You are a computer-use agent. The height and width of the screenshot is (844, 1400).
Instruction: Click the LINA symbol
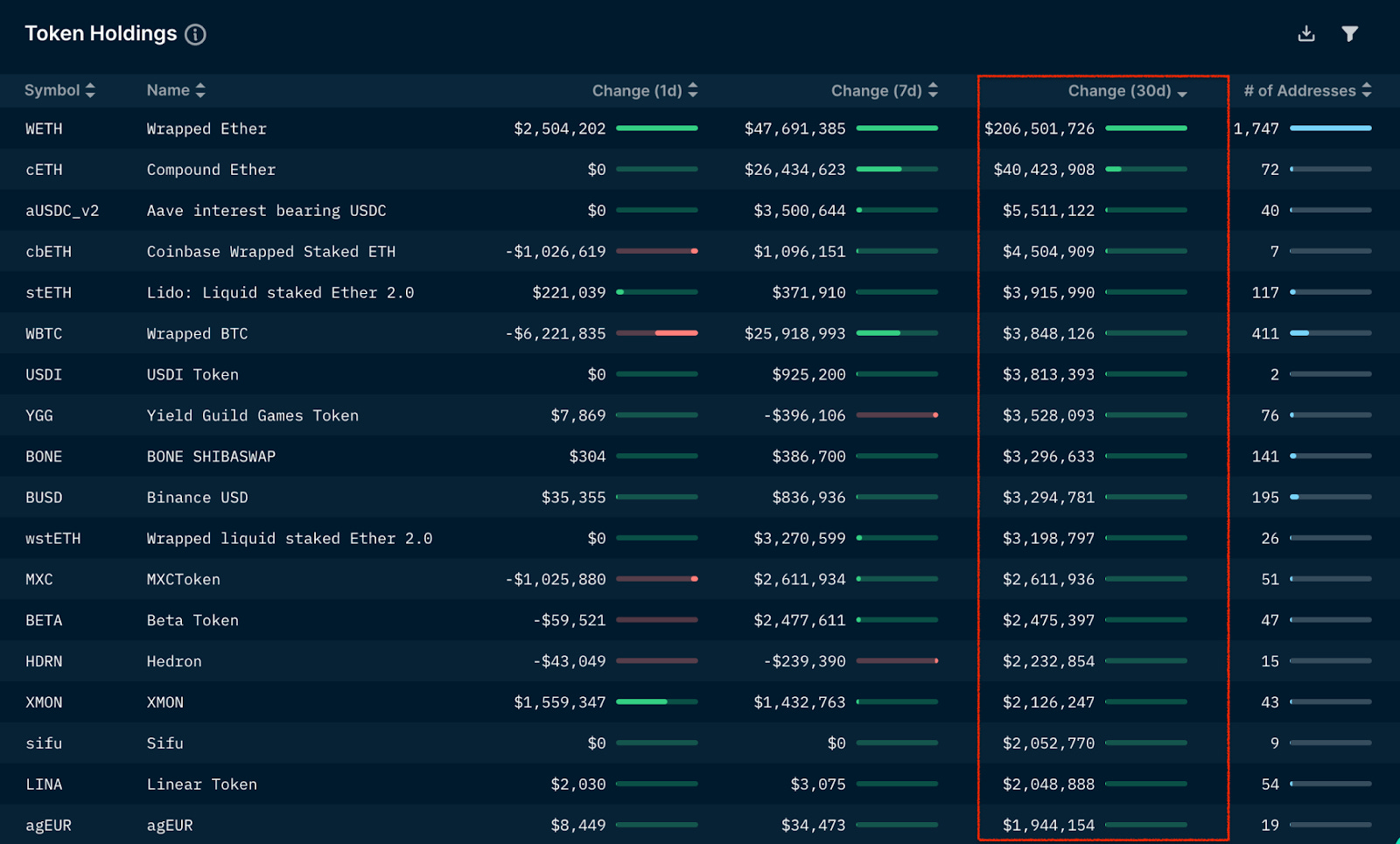(44, 785)
